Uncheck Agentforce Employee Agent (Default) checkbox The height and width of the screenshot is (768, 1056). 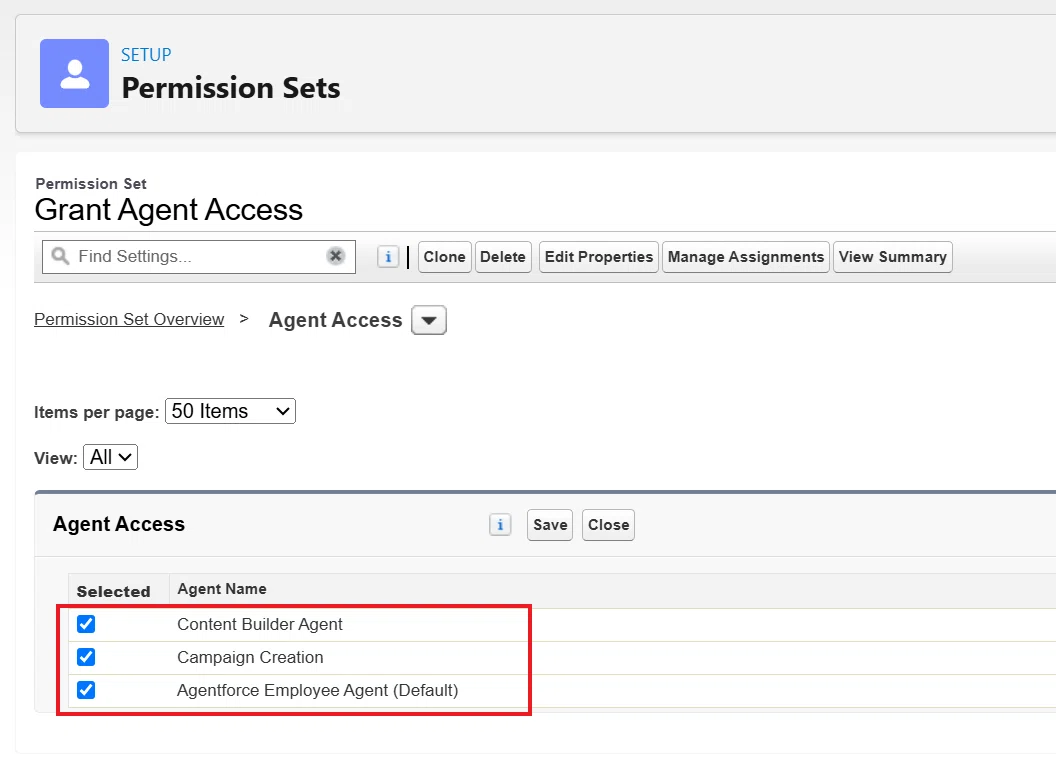tap(86, 690)
